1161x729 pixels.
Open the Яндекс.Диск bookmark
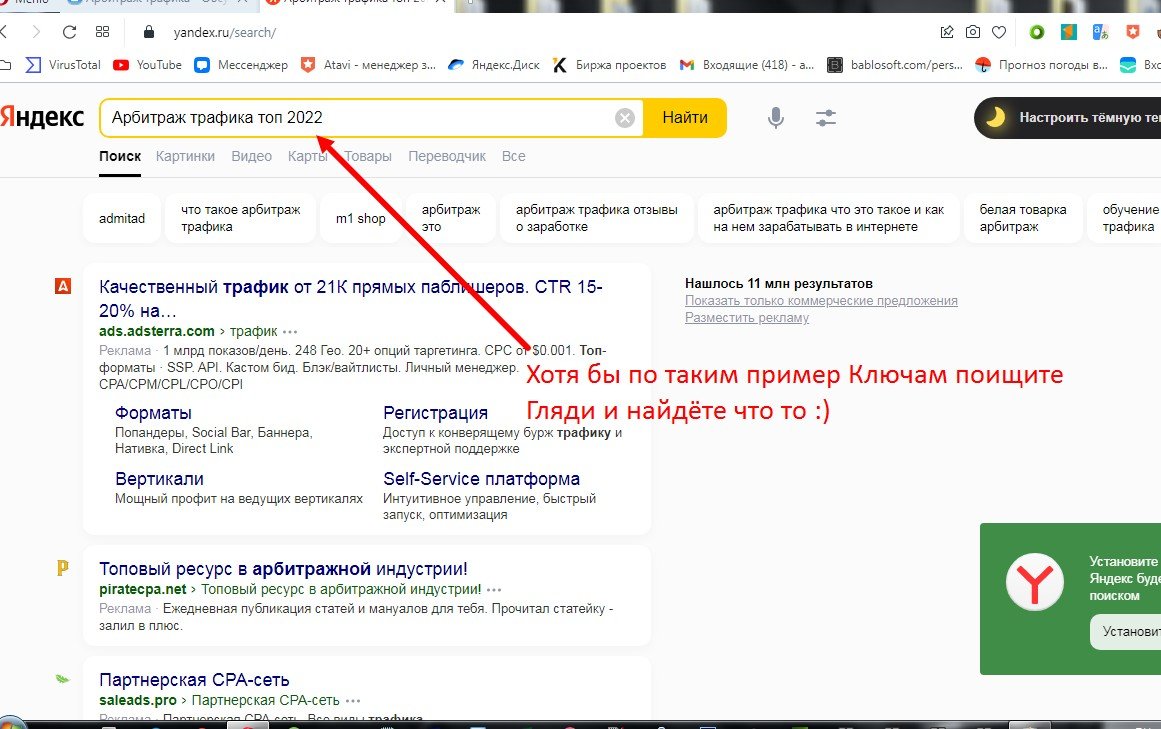coord(495,65)
